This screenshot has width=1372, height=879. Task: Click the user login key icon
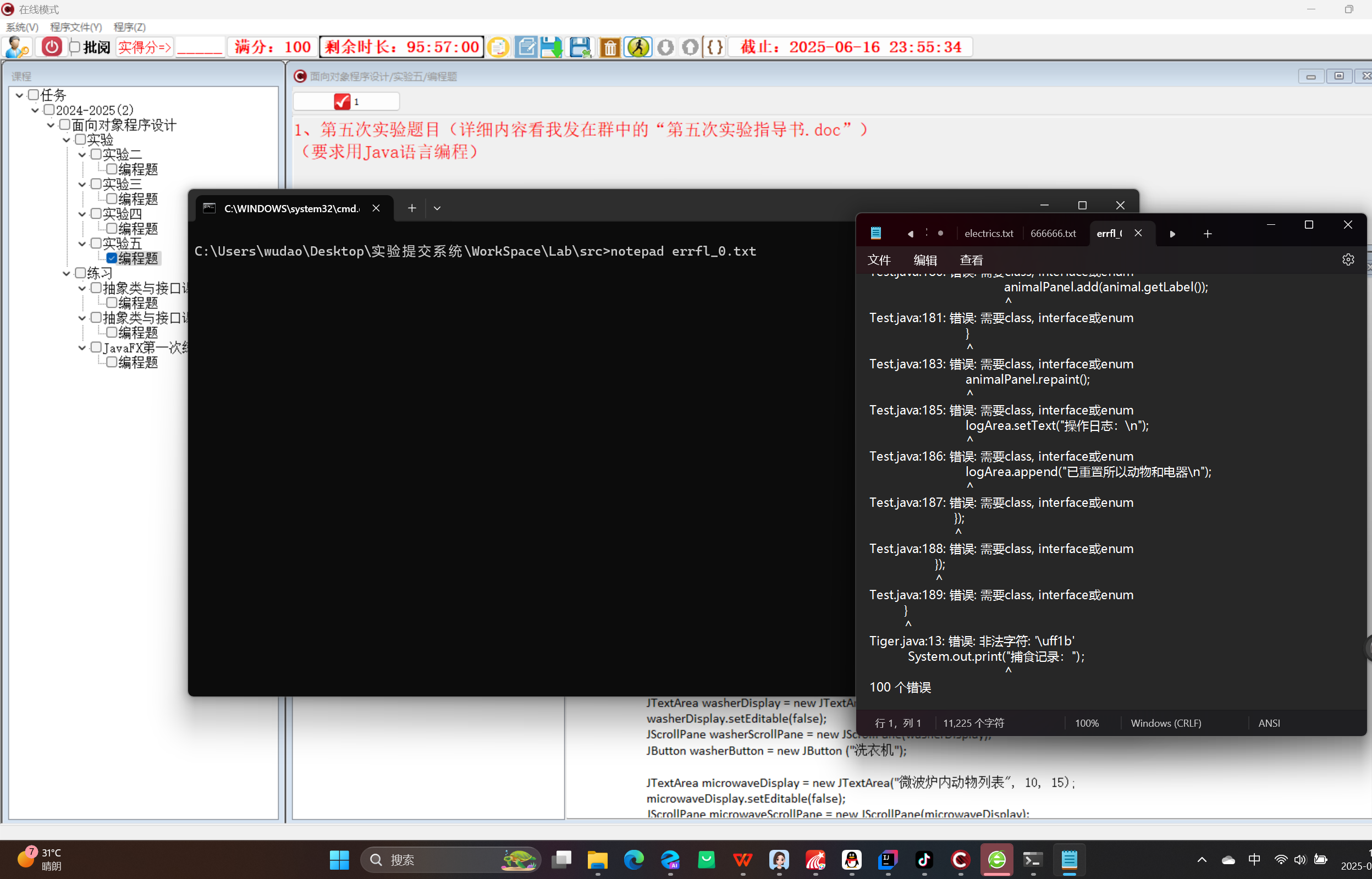[17, 47]
